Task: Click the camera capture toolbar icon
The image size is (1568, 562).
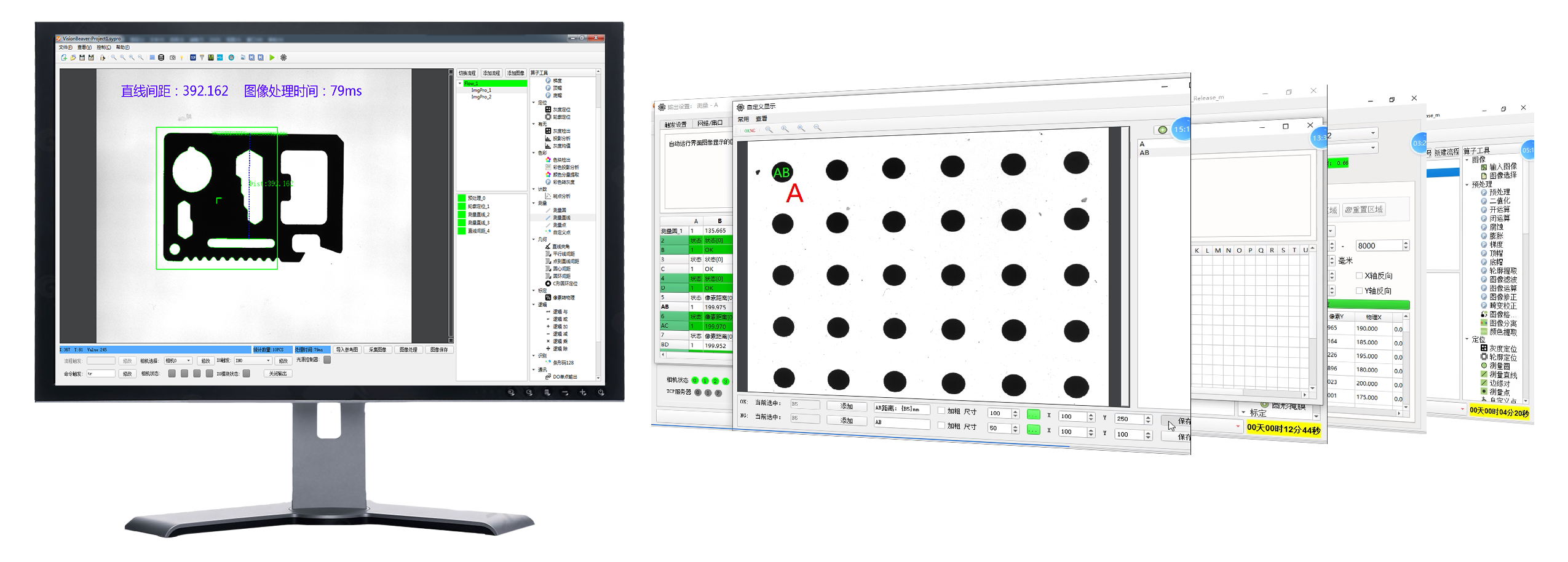Action: [x=173, y=58]
